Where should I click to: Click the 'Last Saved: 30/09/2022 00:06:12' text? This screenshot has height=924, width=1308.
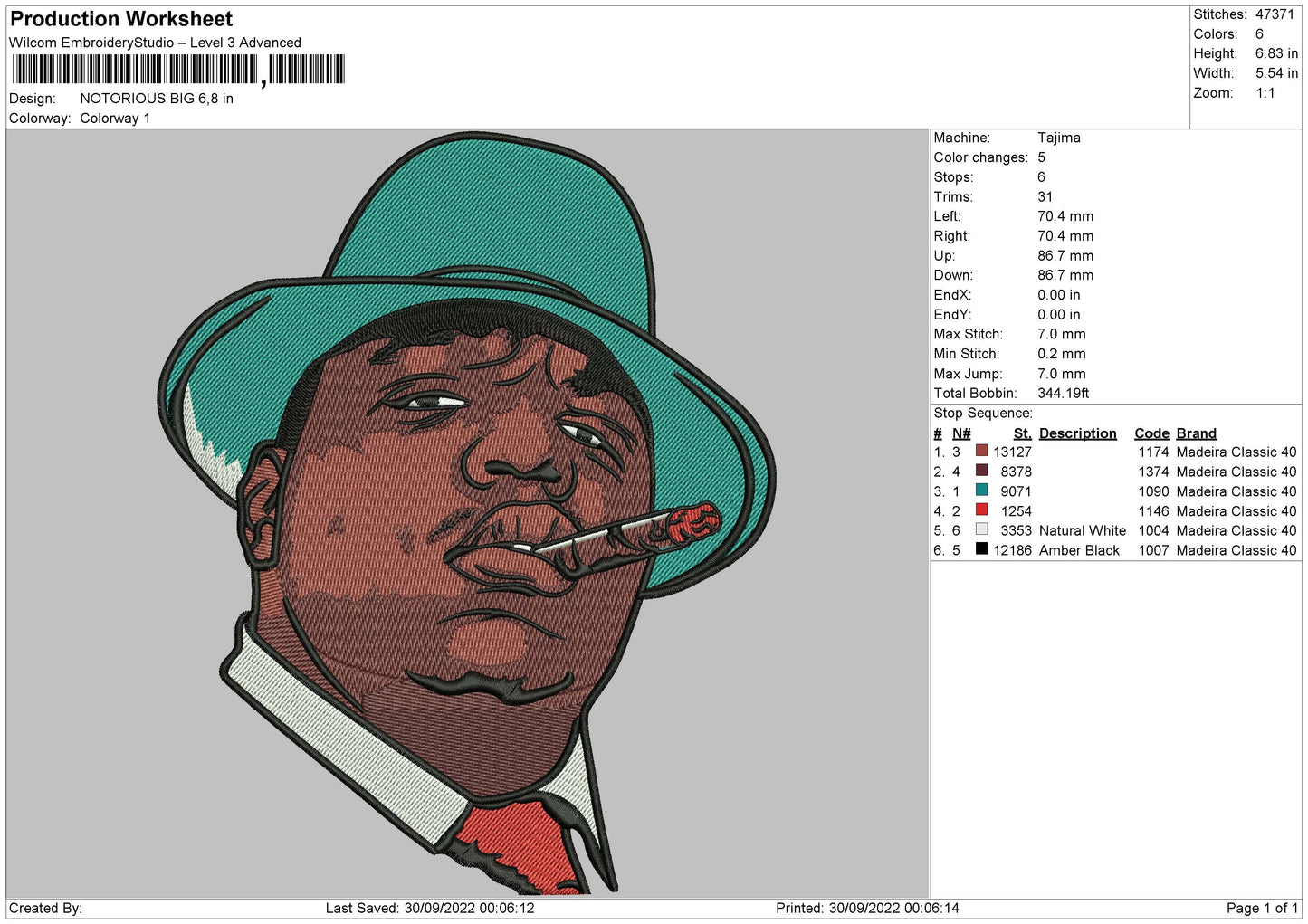(430, 908)
